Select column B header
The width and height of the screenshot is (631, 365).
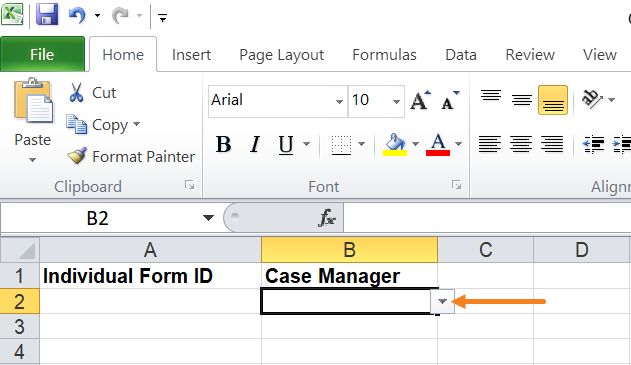point(349,250)
